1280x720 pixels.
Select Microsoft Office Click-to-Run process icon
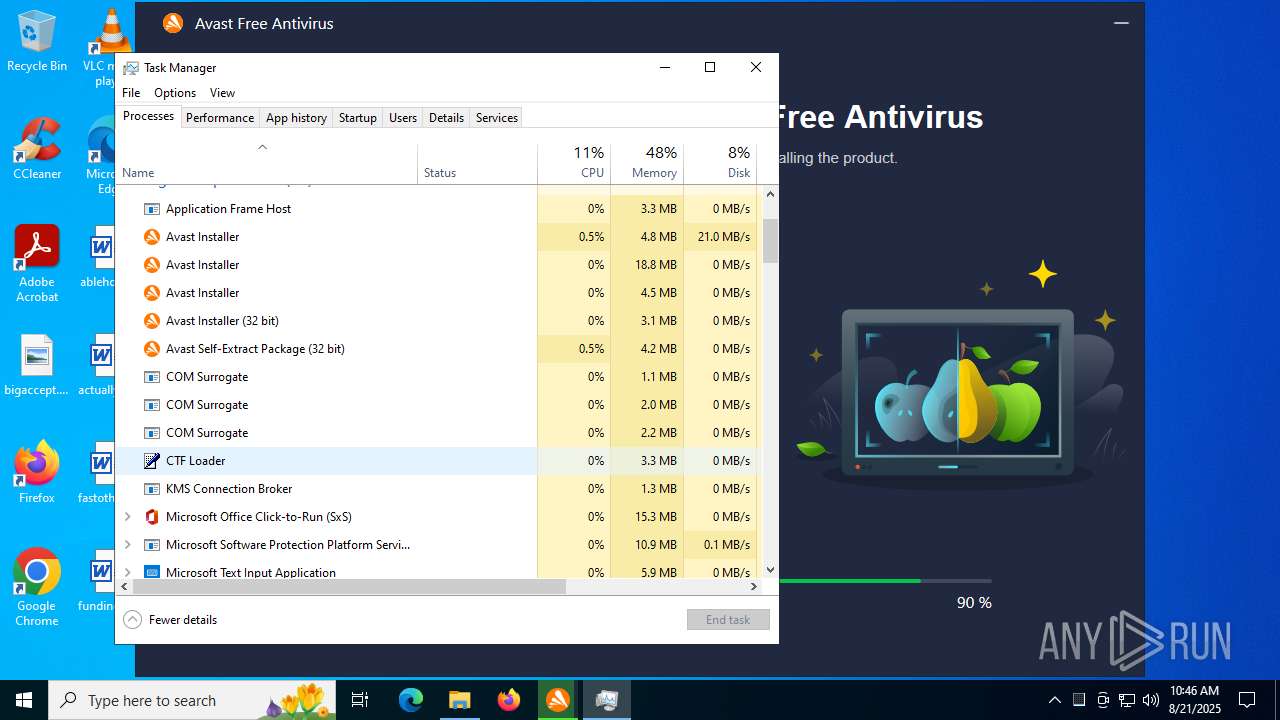[152, 517]
